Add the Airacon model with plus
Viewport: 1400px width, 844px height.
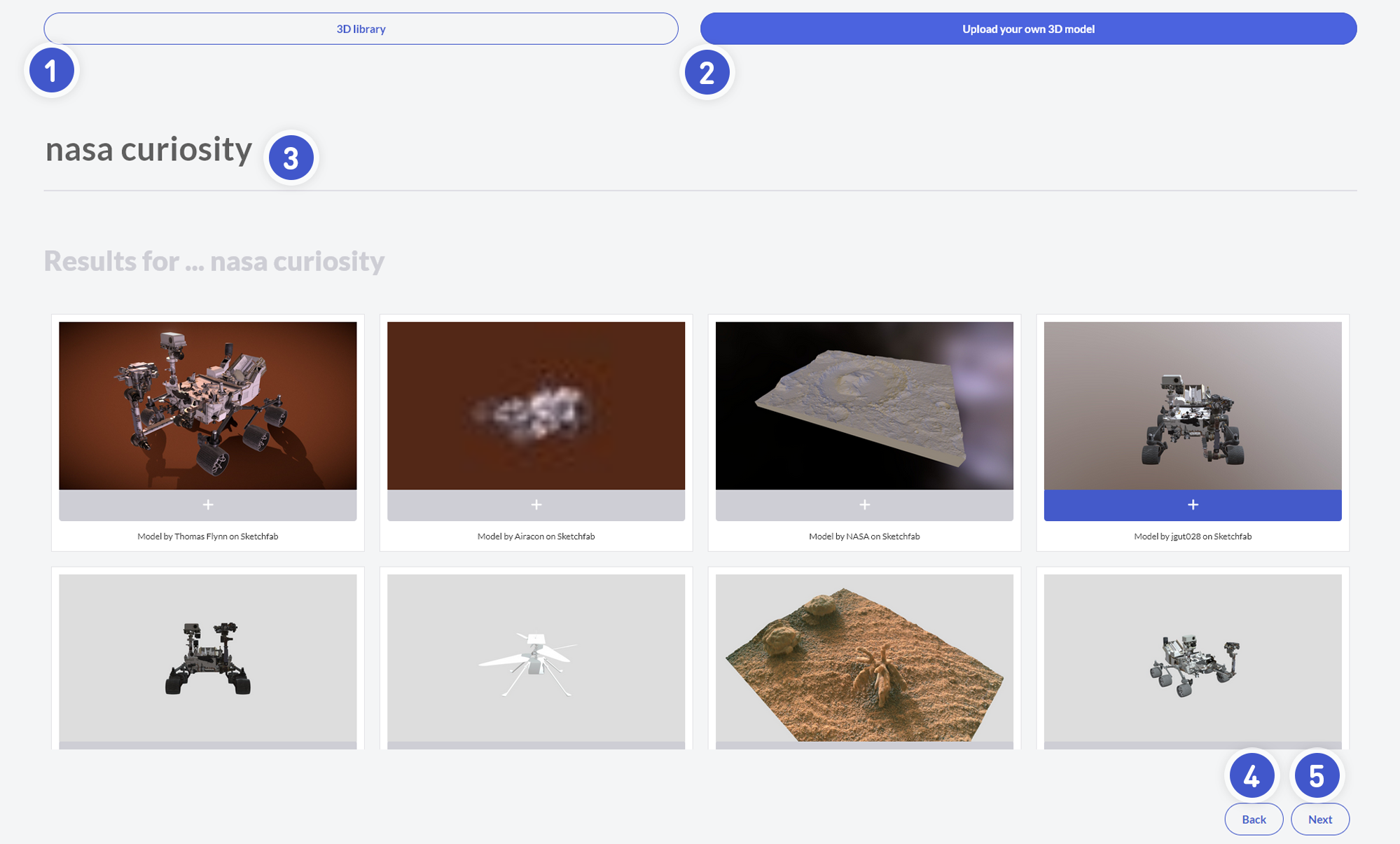536,505
